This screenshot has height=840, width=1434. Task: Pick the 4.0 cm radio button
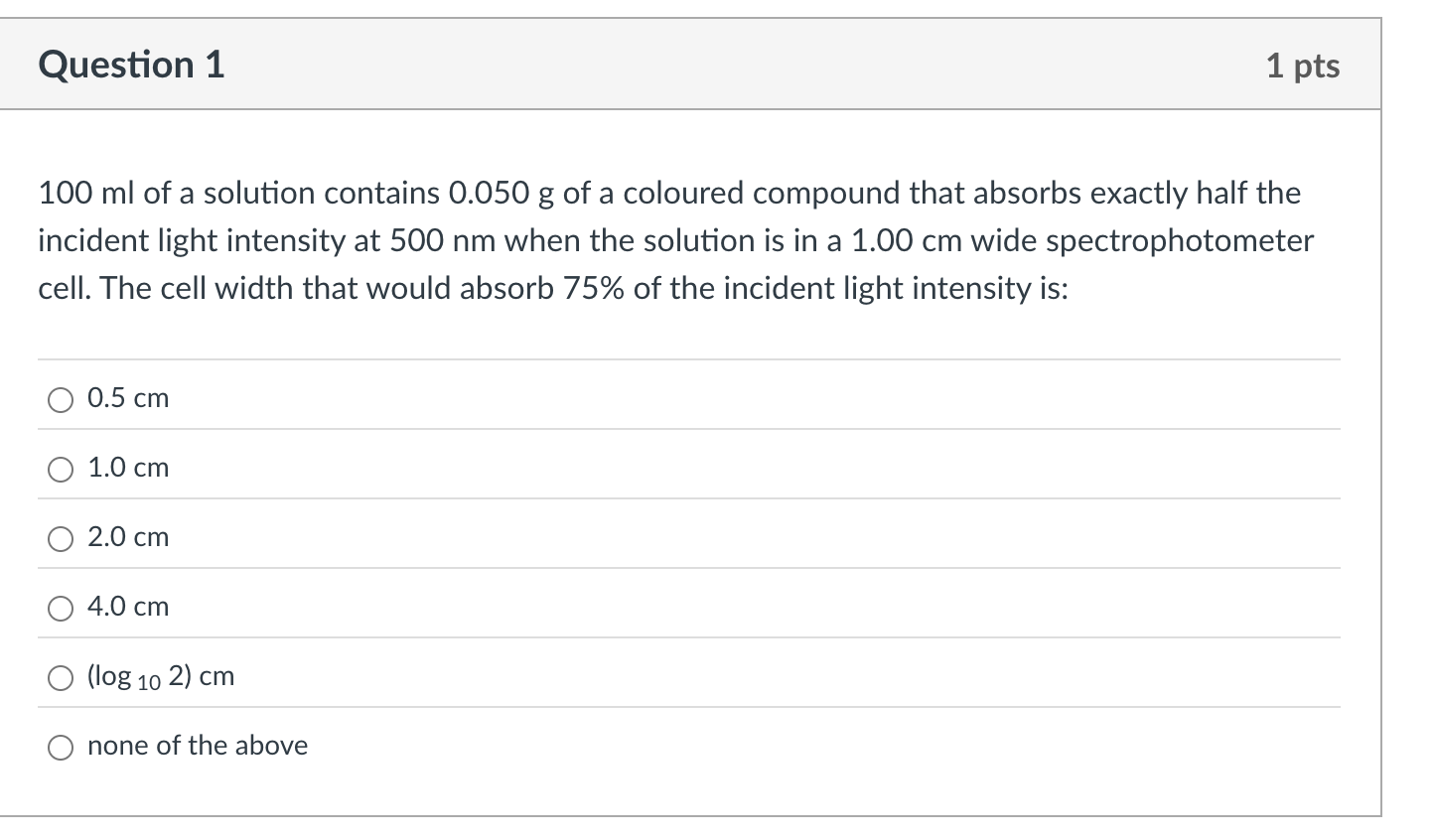(x=61, y=609)
